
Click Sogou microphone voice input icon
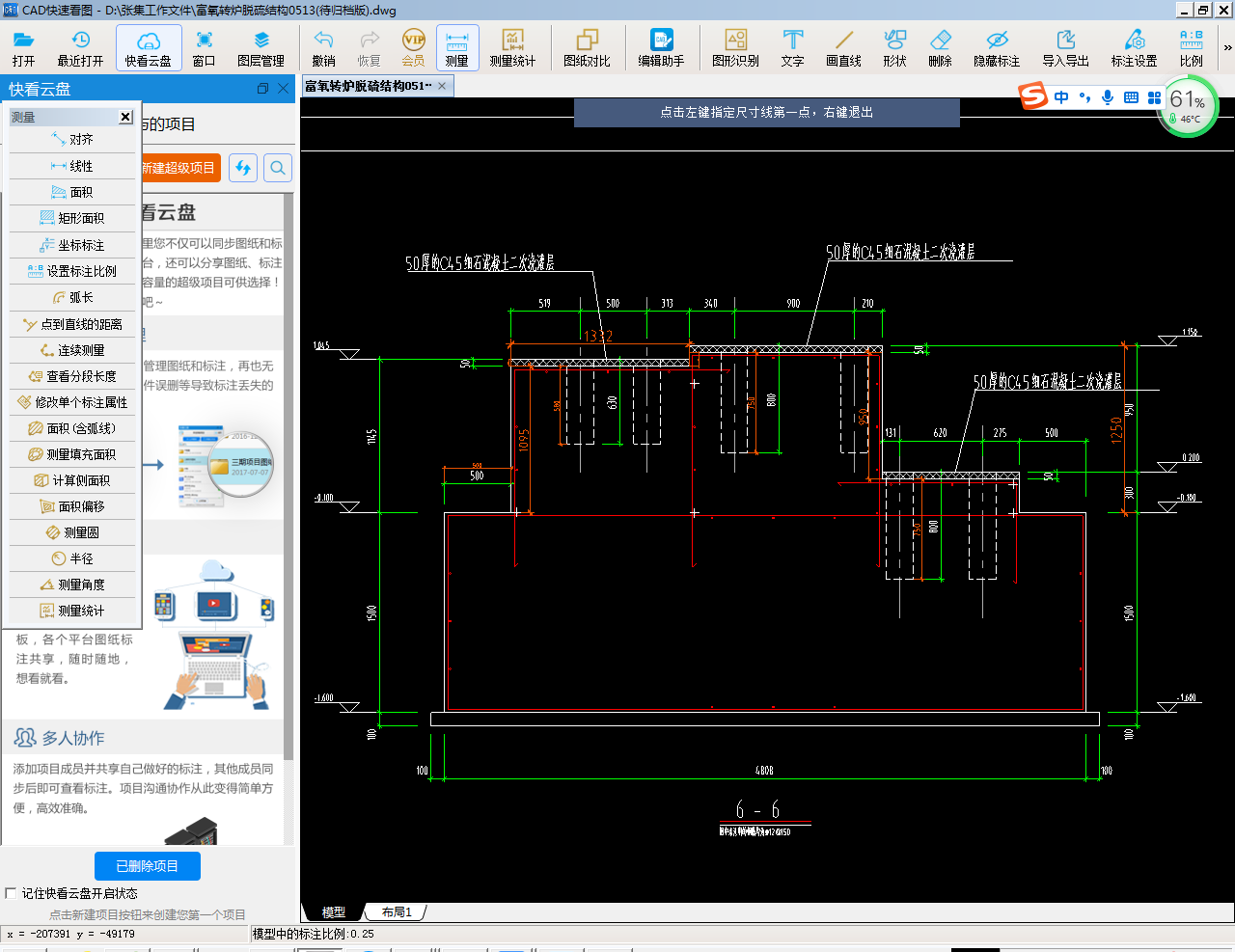1108,97
